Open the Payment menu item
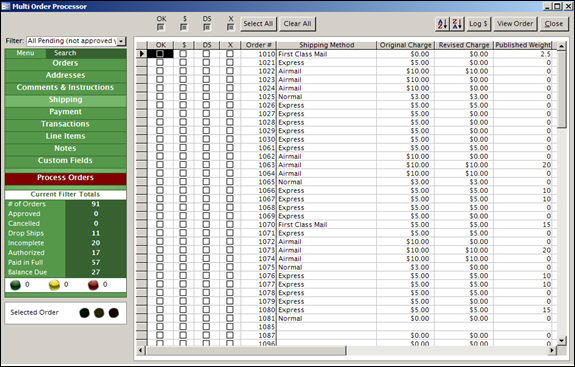Image resolution: width=575 pixels, height=367 pixels. tap(66, 112)
